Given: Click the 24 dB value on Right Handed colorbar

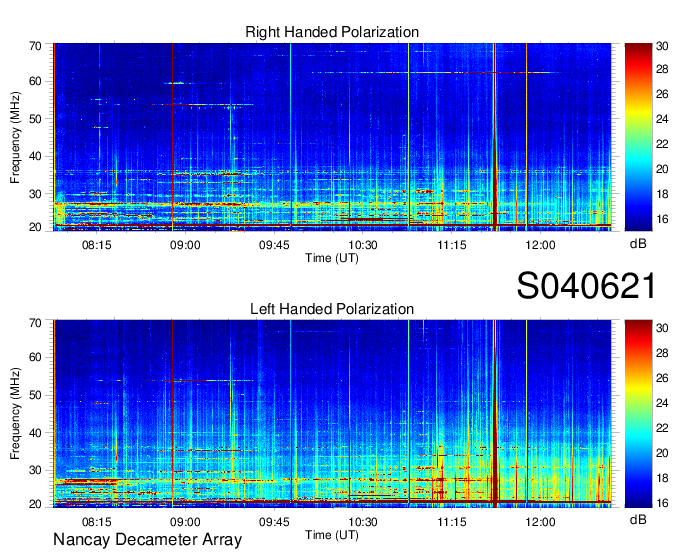Looking at the screenshot, I should pyautogui.click(x=662, y=119).
